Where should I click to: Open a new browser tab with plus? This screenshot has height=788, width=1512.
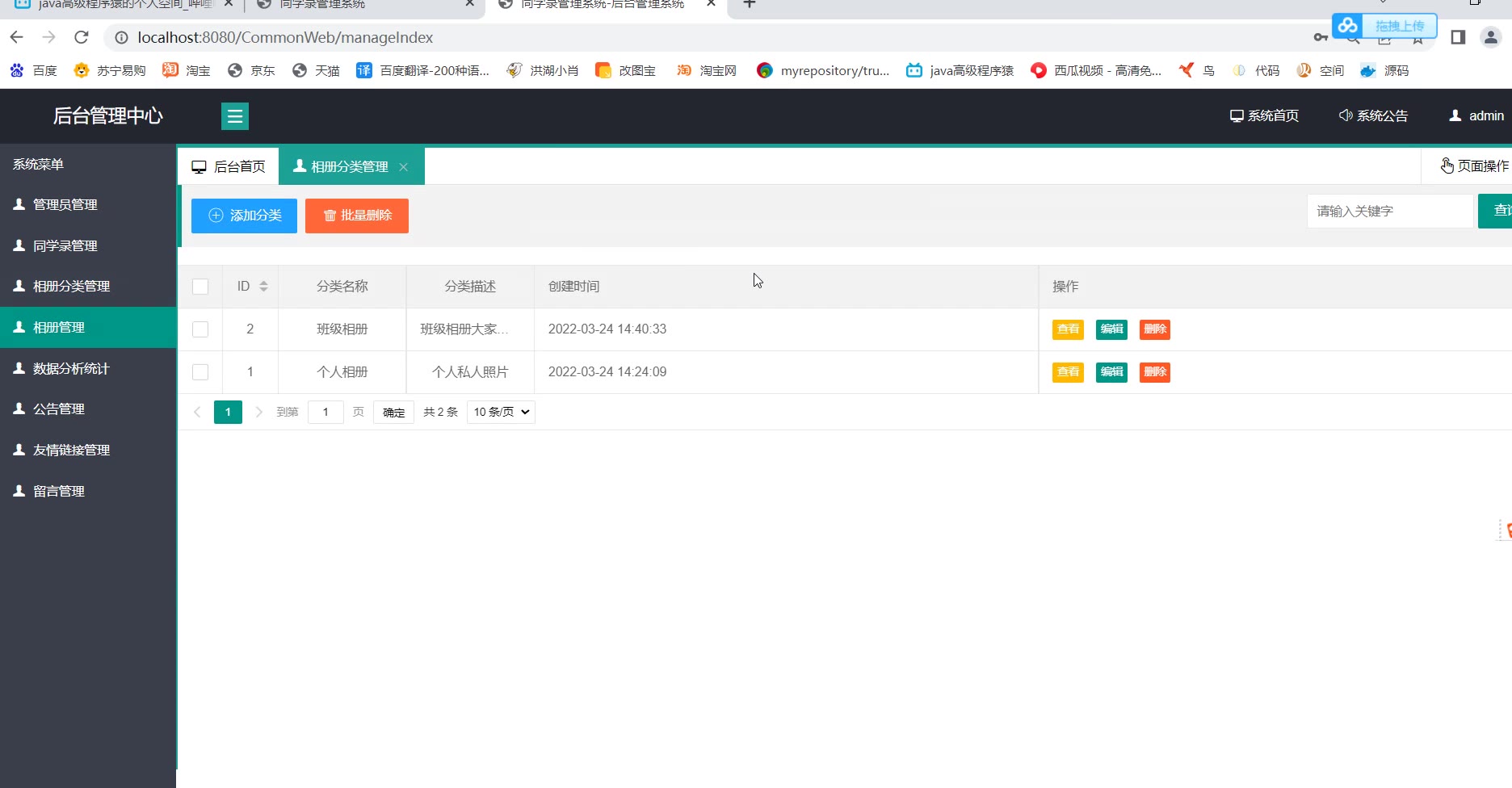750,4
